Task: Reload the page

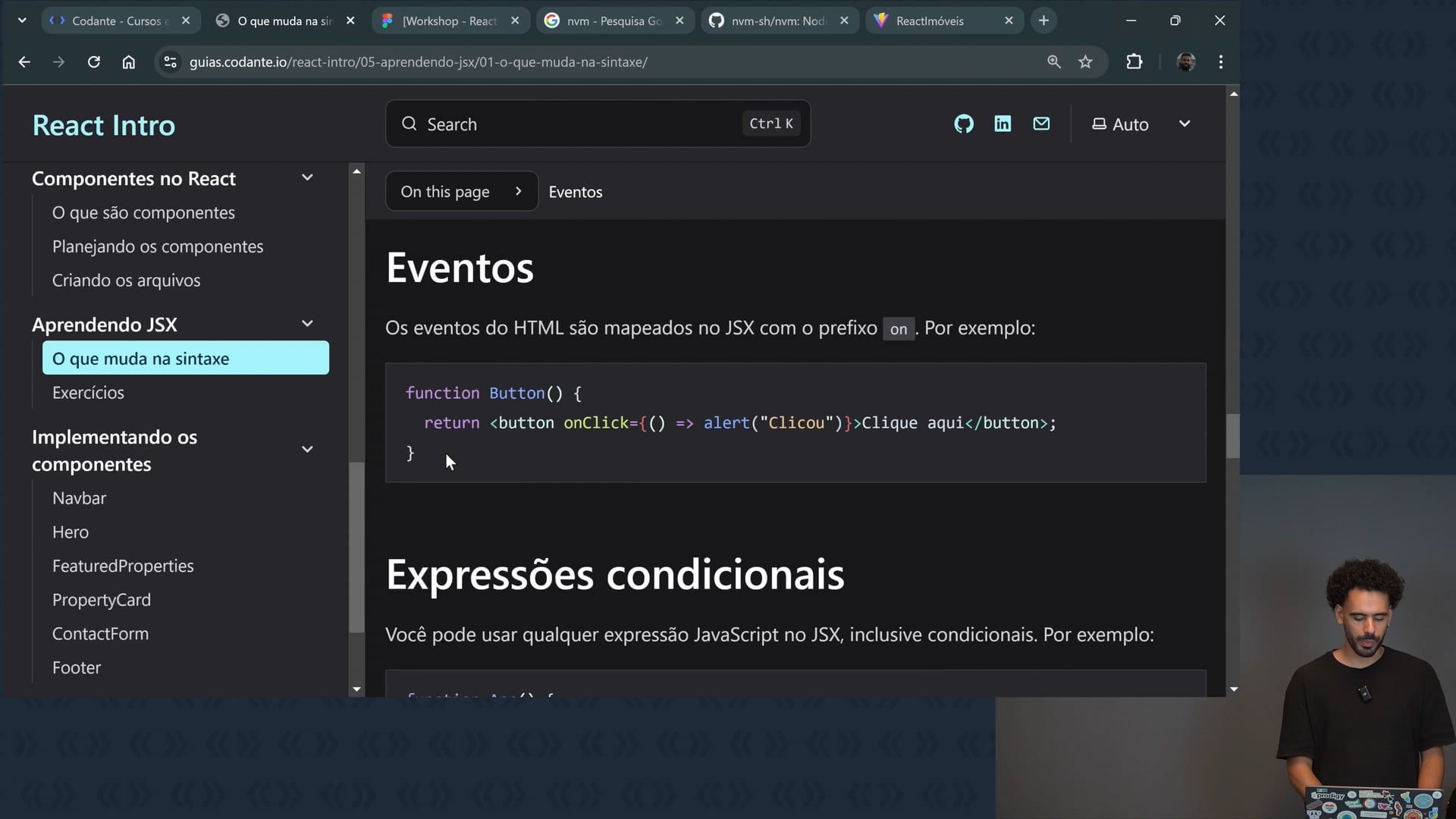Action: (94, 62)
